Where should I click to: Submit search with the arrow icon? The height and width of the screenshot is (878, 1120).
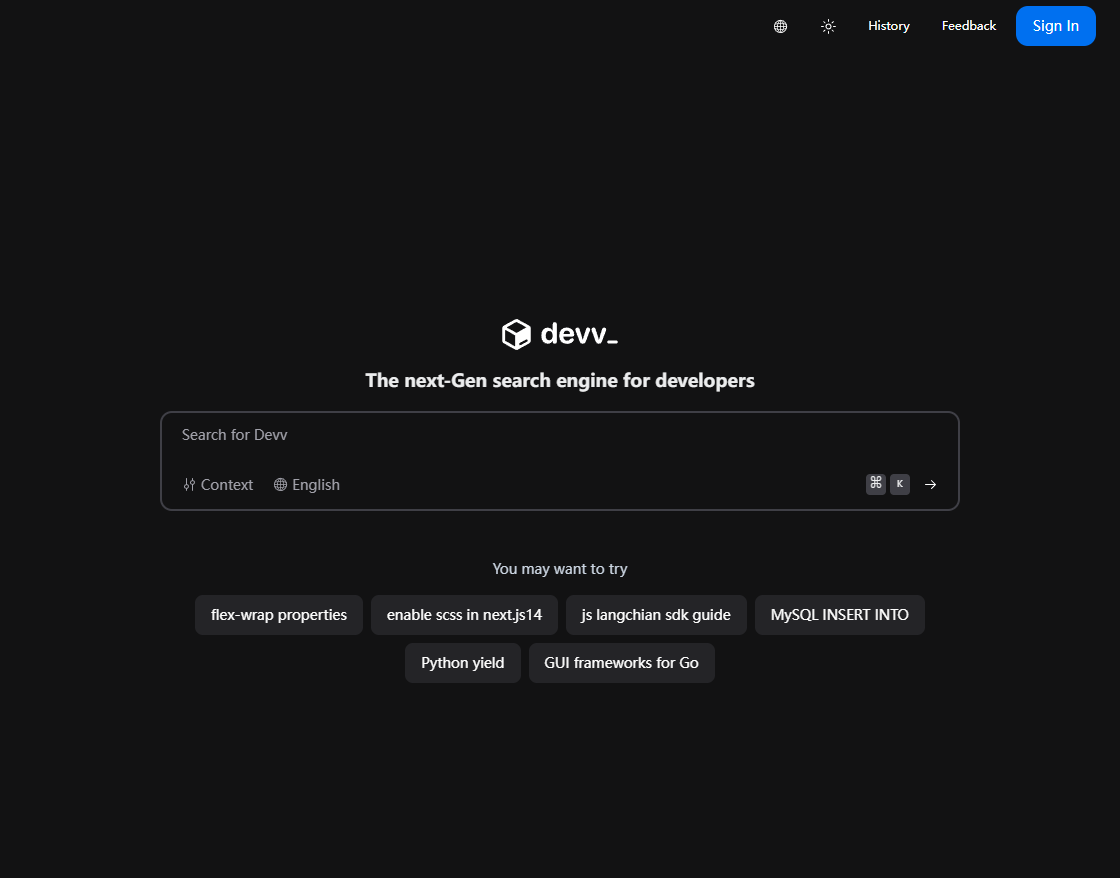(930, 484)
